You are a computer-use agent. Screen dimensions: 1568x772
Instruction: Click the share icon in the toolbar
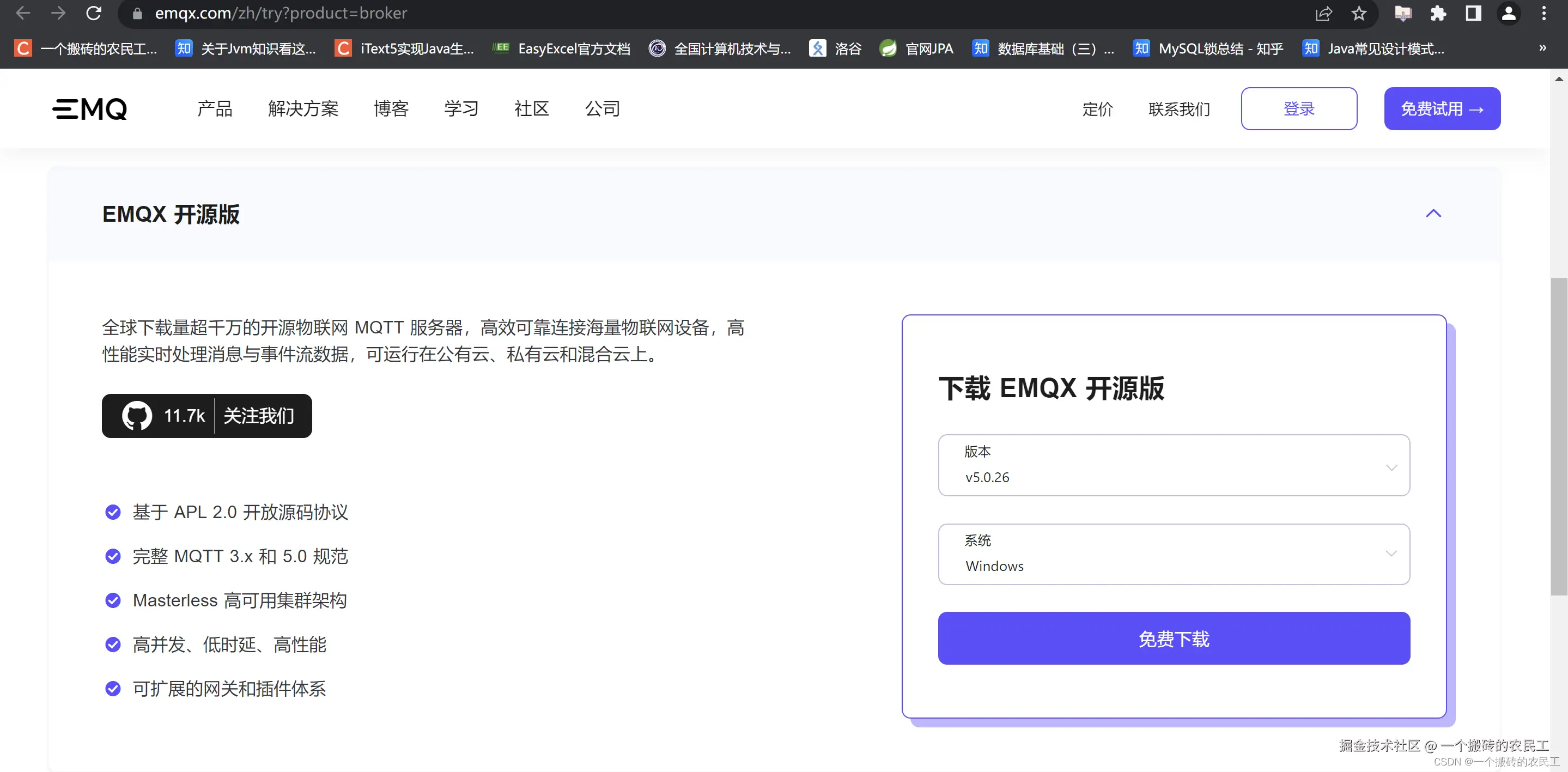pos(1324,14)
